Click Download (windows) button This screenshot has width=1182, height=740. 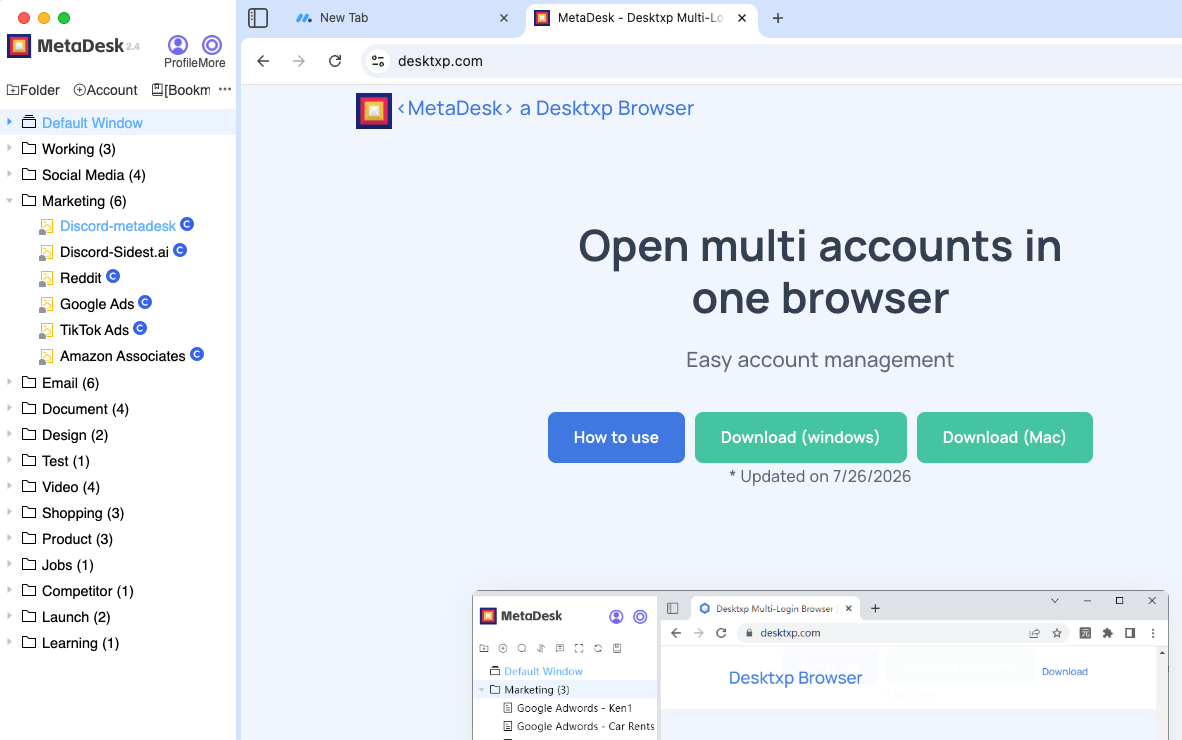(x=801, y=437)
